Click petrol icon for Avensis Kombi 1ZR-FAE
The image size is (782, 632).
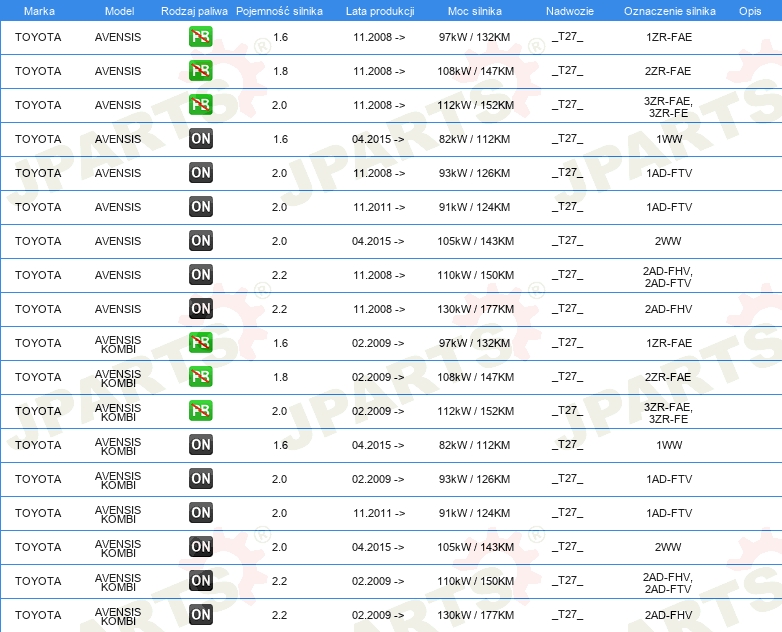click(200, 343)
